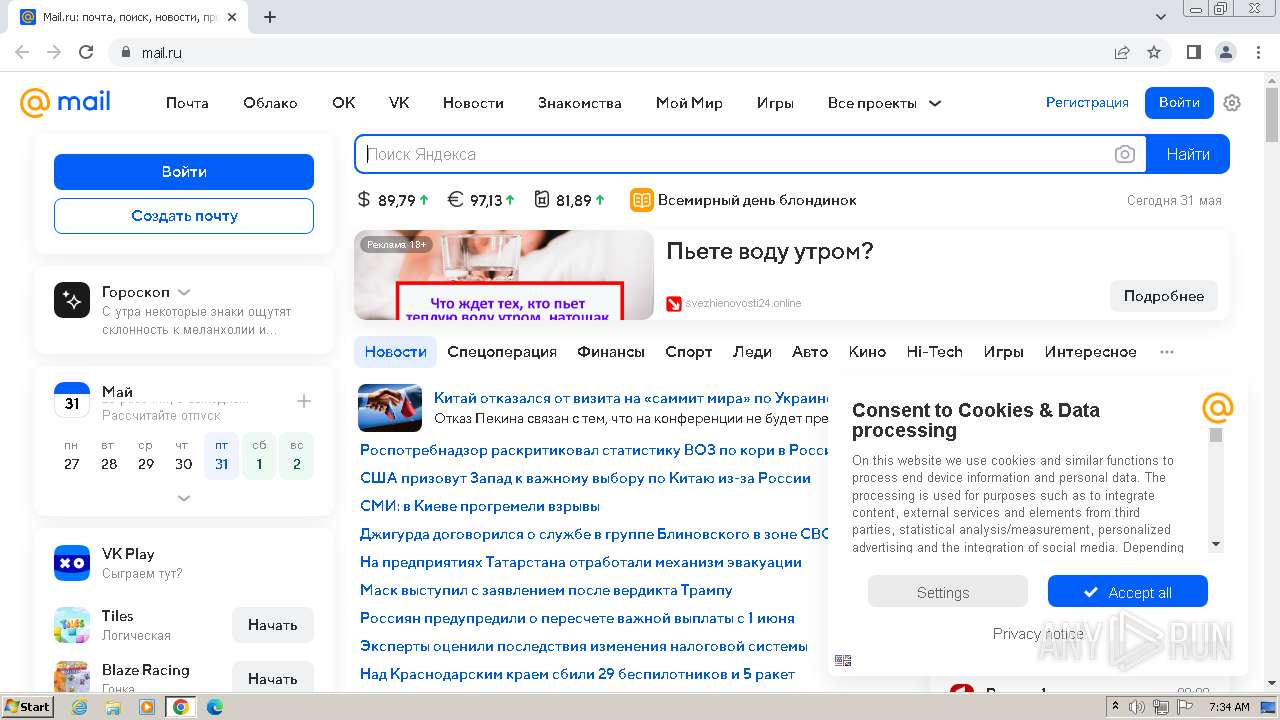The width and height of the screenshot is (1280, 720).
Task: Open the VK Play icon
Action: pos(72,563)
